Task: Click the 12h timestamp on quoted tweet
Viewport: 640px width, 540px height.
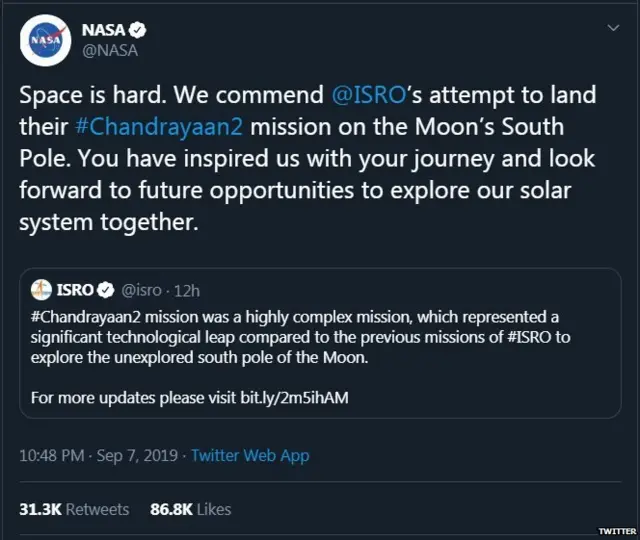Action: click(188, 290)
